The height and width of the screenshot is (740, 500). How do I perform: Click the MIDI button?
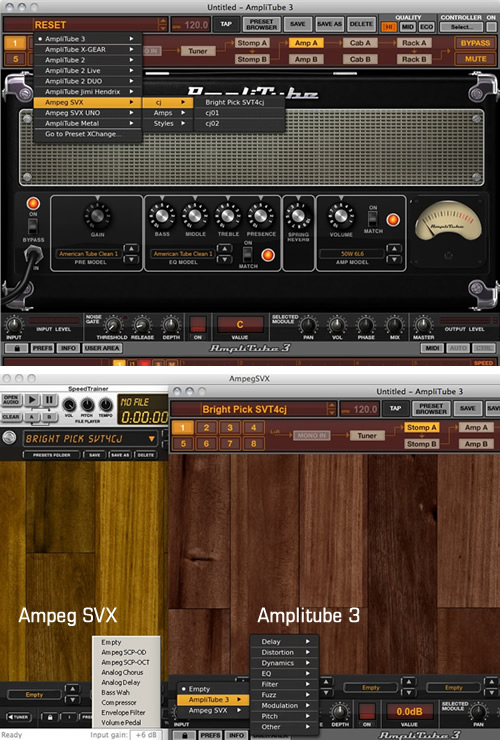(432, 348)
